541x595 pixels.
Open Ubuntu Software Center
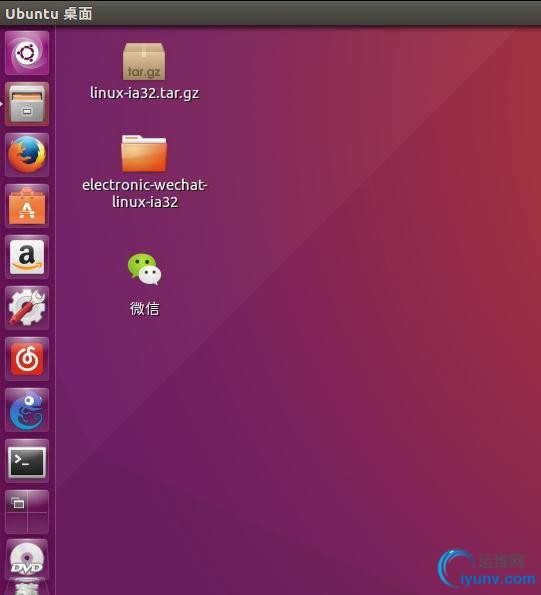point(27,206)
